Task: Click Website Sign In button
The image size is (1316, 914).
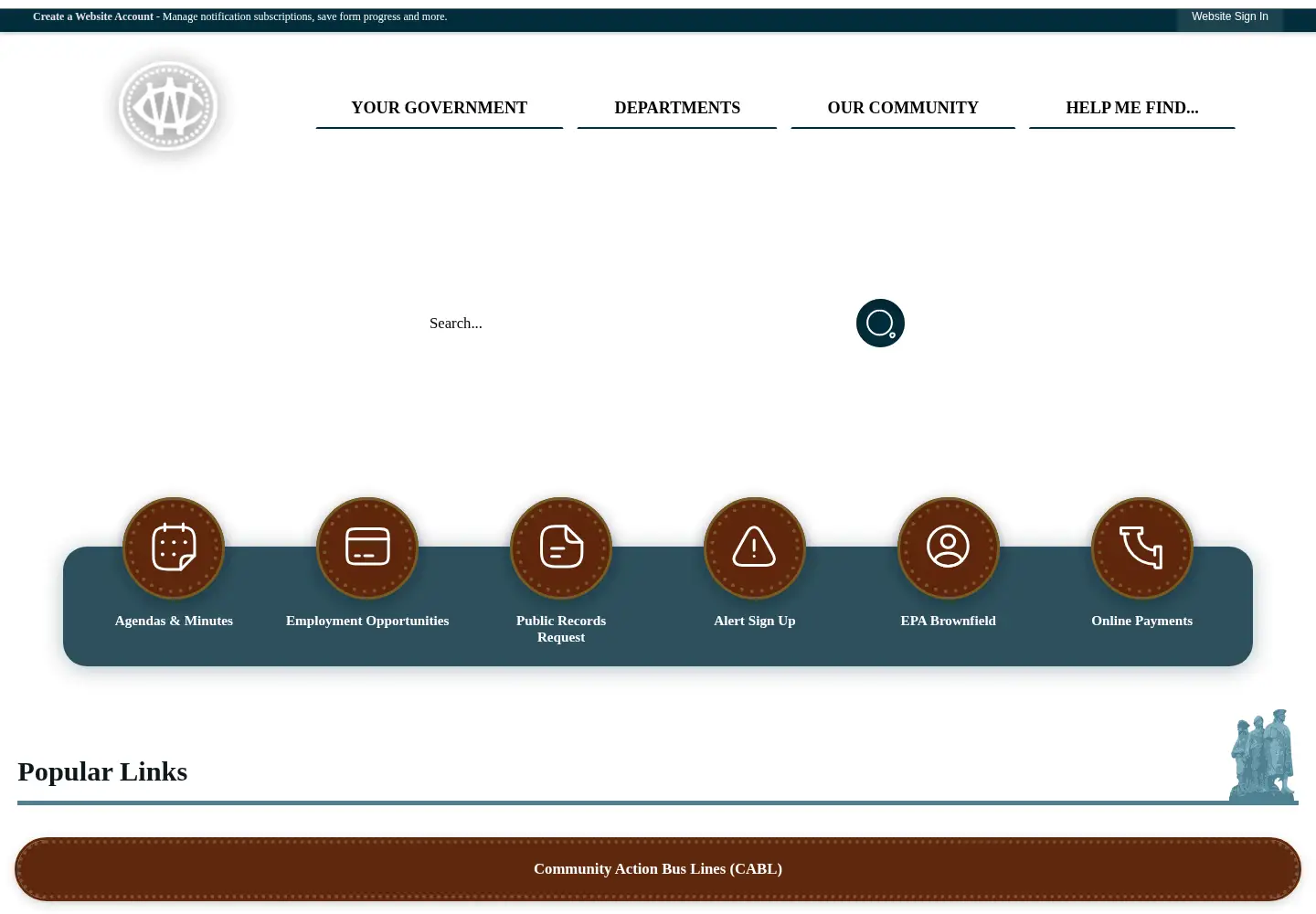Action: [x=1230, y=16]
